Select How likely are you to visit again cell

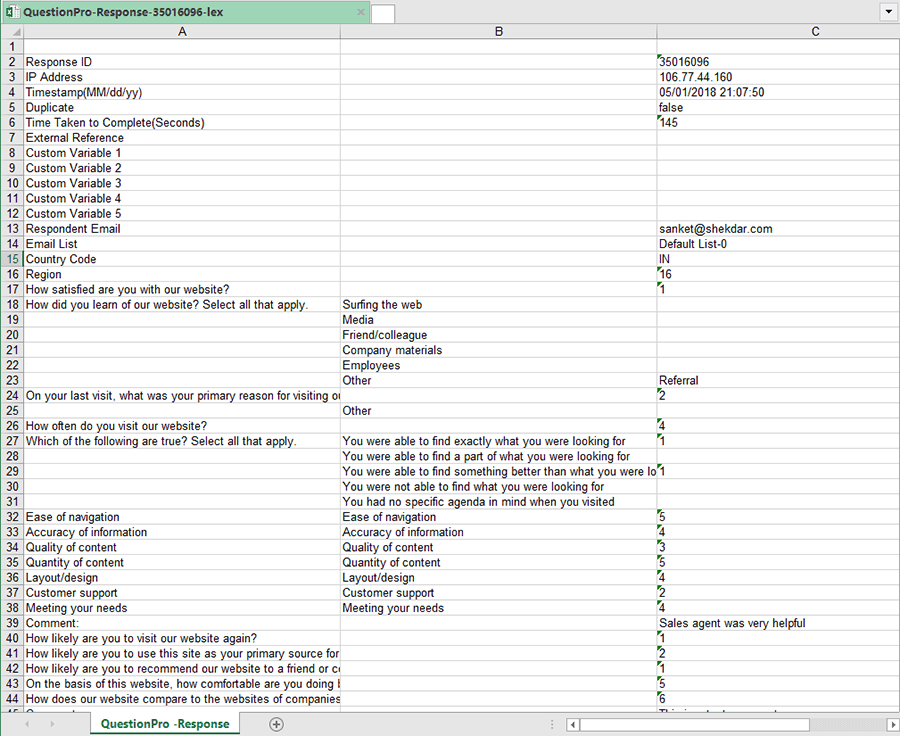[x=182, y=638]
